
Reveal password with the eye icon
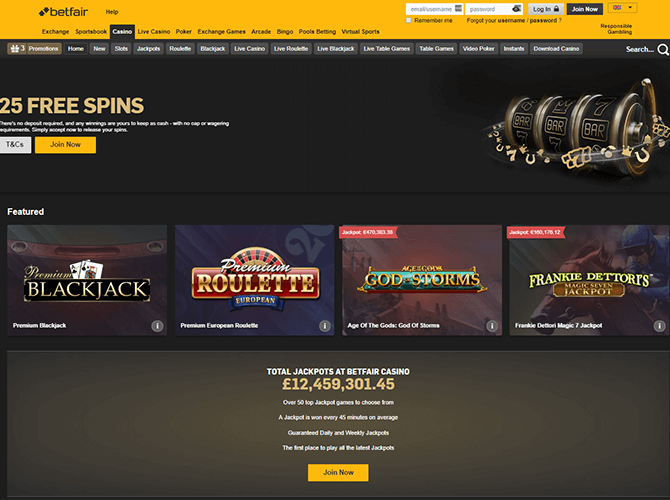pyautogui.click(x=516, y=9)
